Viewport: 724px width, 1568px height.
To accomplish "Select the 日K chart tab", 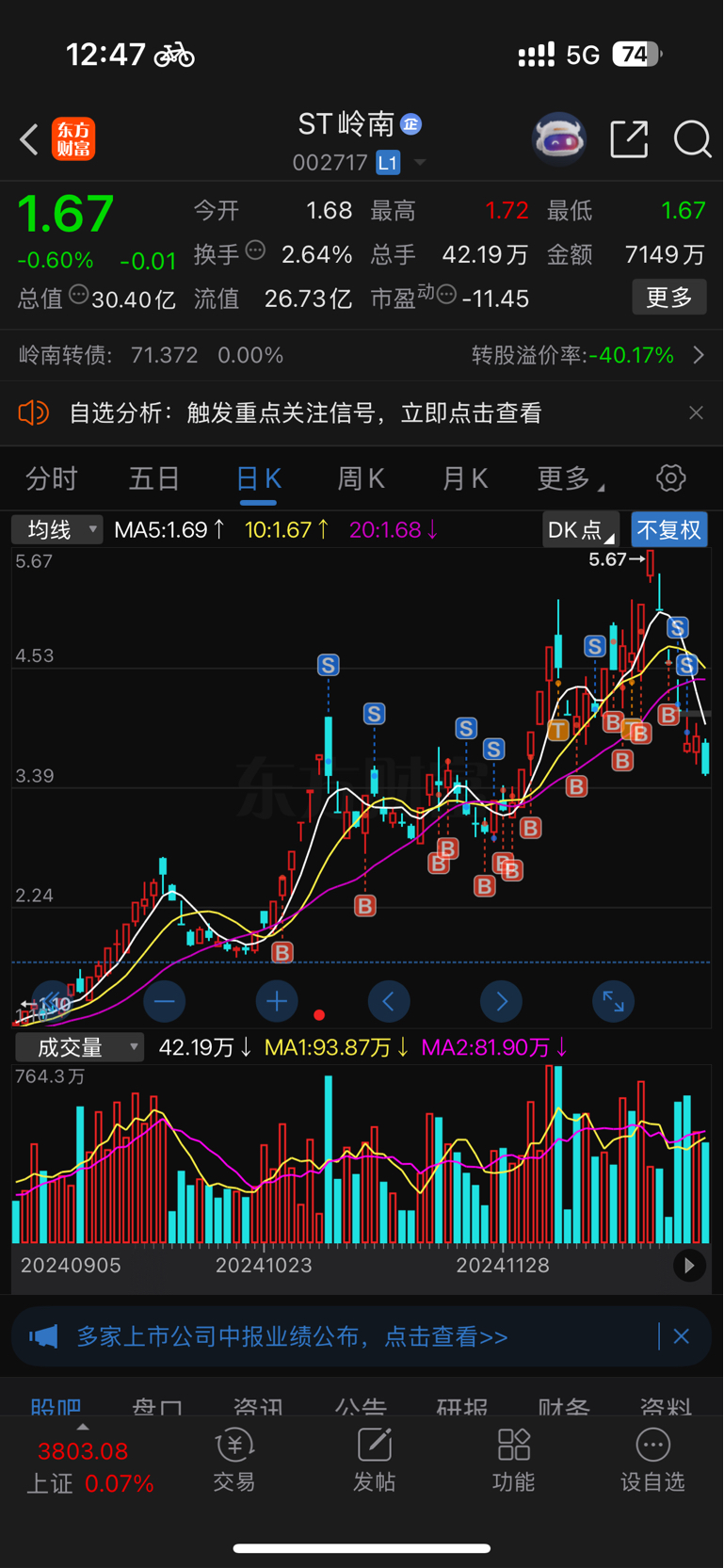I will [x=258, y=478].
